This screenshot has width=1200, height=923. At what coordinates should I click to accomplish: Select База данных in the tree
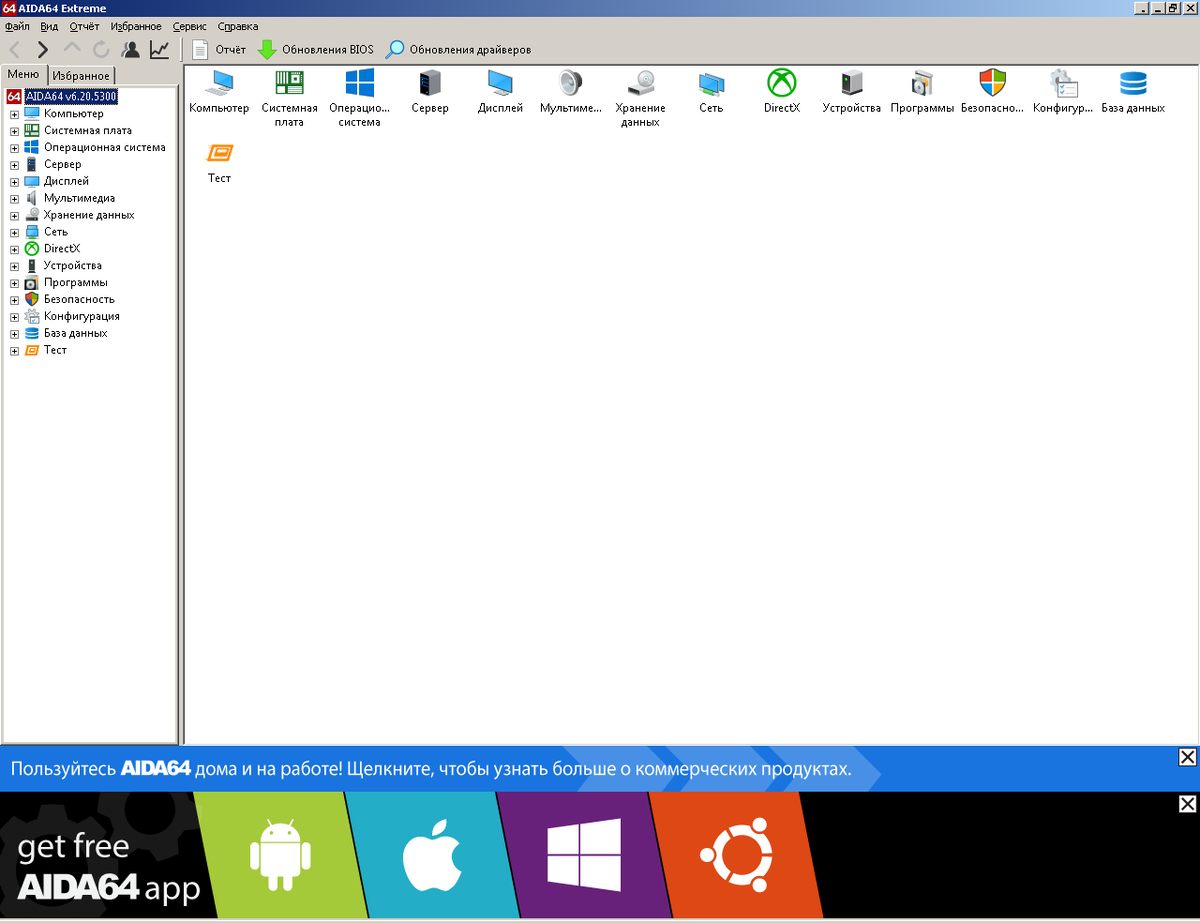click(75, 334)
